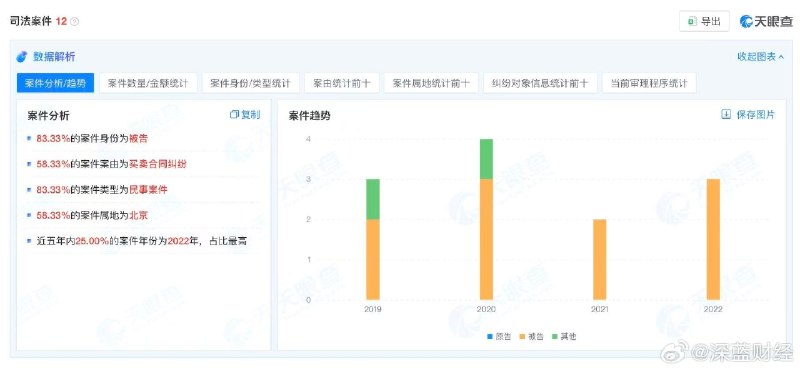Toggle the 被告 legend item
The width and height of the screenshot is (800, 371).
(531, 336)
